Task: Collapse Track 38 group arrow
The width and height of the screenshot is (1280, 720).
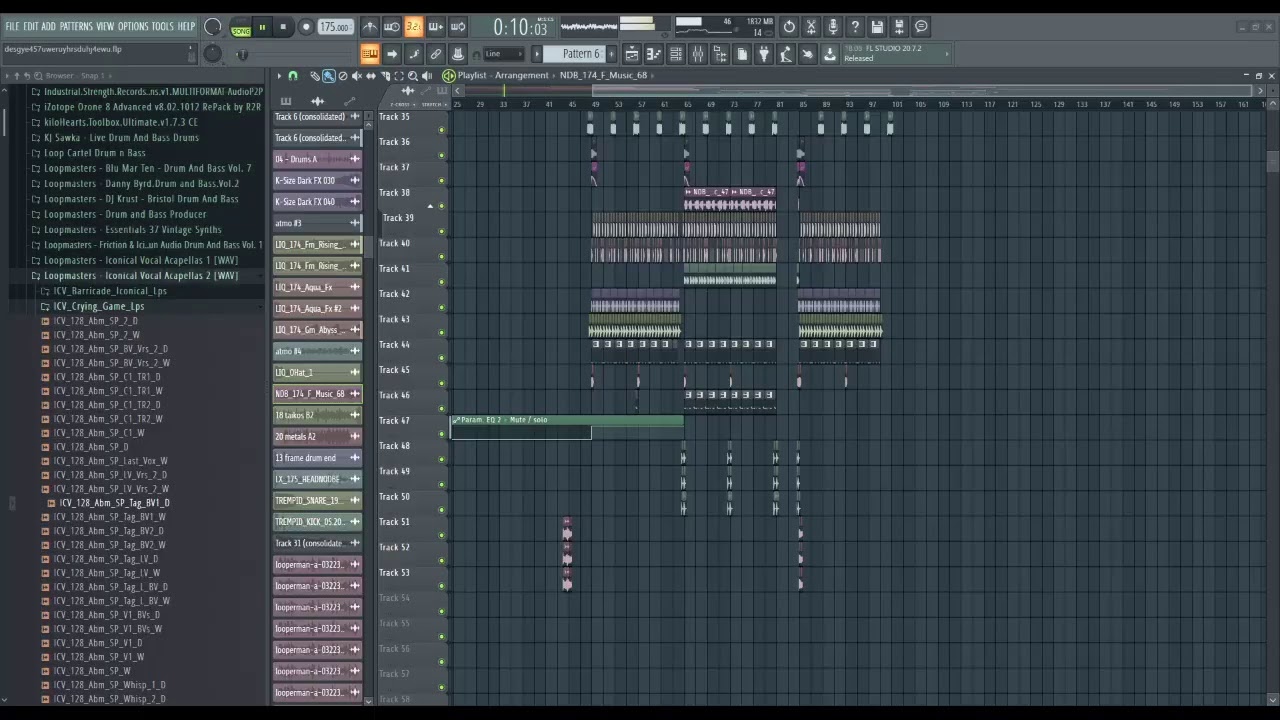Action: 431,206
